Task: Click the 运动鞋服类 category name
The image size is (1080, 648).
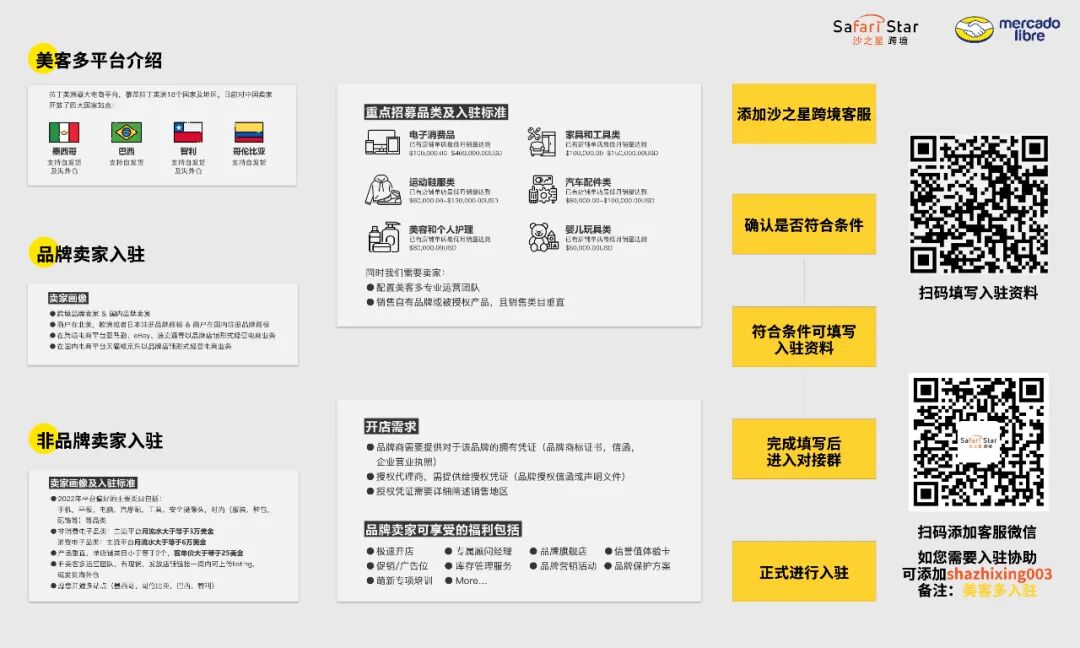Action: coord(431,182)
